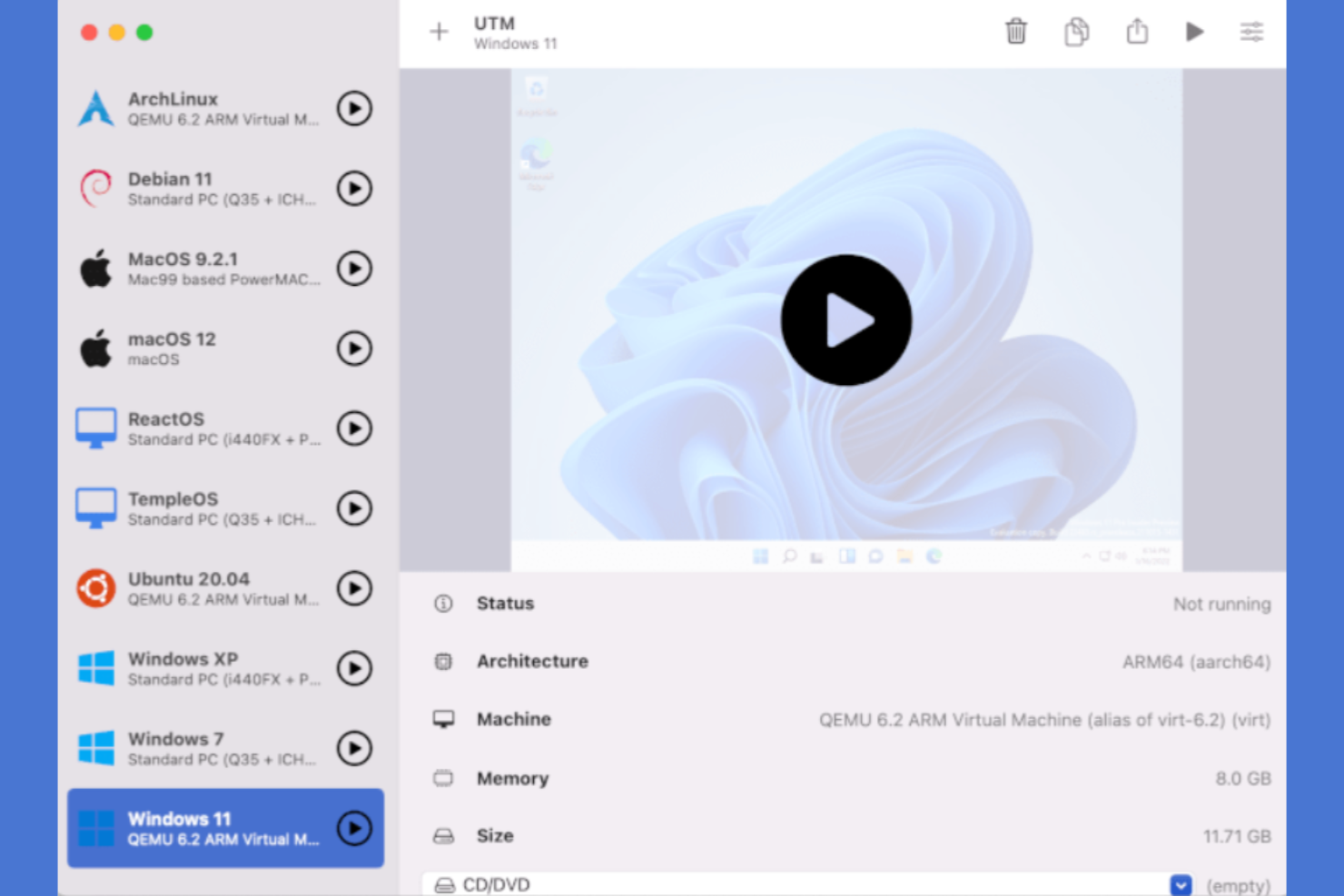Screen dimensions: 1344x896
Task: Select ArchLinux in the VM list
Action: [x=225, y=108]
